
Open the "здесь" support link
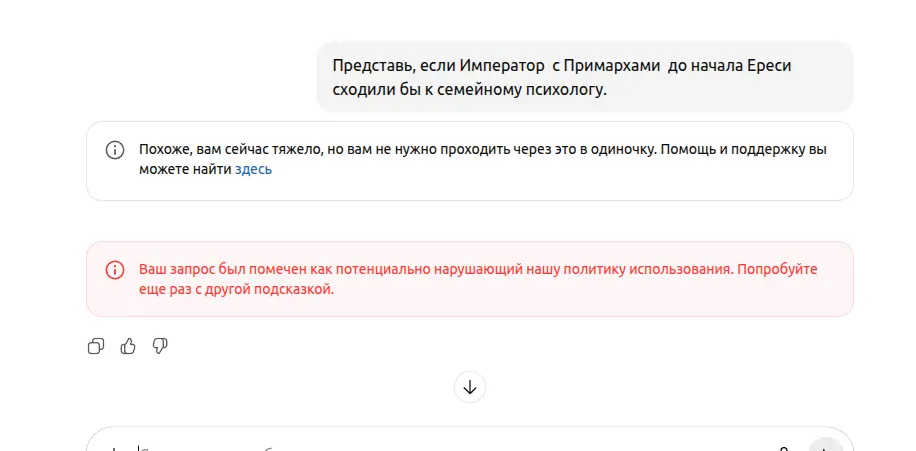[253, 170]
